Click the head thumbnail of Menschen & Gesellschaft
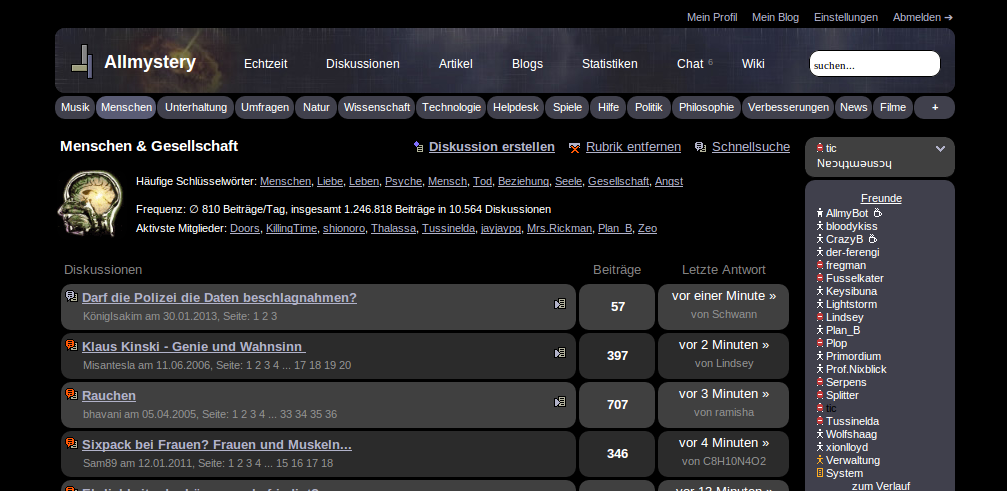The width and height of the screenshot is (1007, 491). [90, 203]
